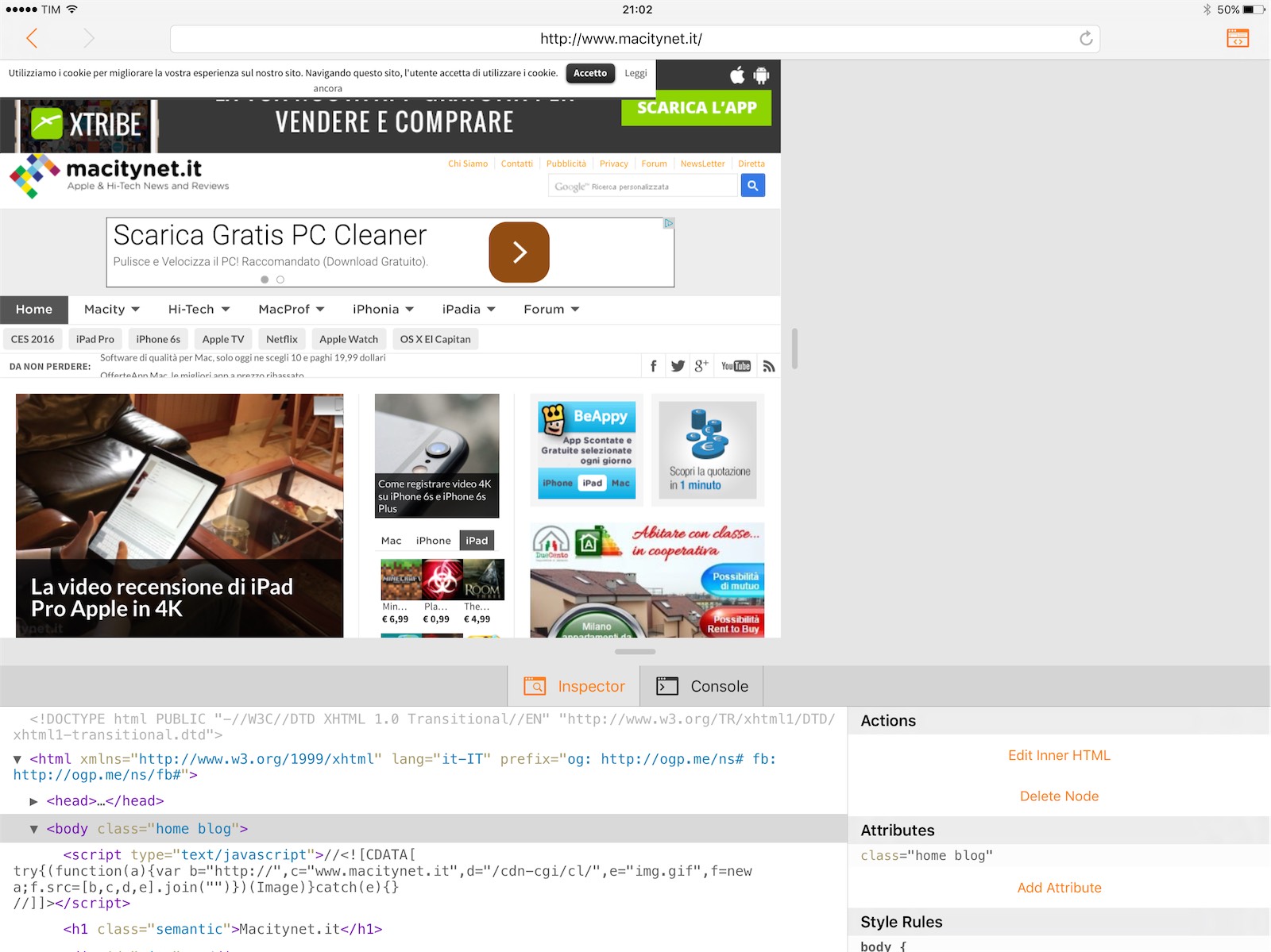Open the BeAppy app deals banner
1271x952 pixels.
point(587,450)
